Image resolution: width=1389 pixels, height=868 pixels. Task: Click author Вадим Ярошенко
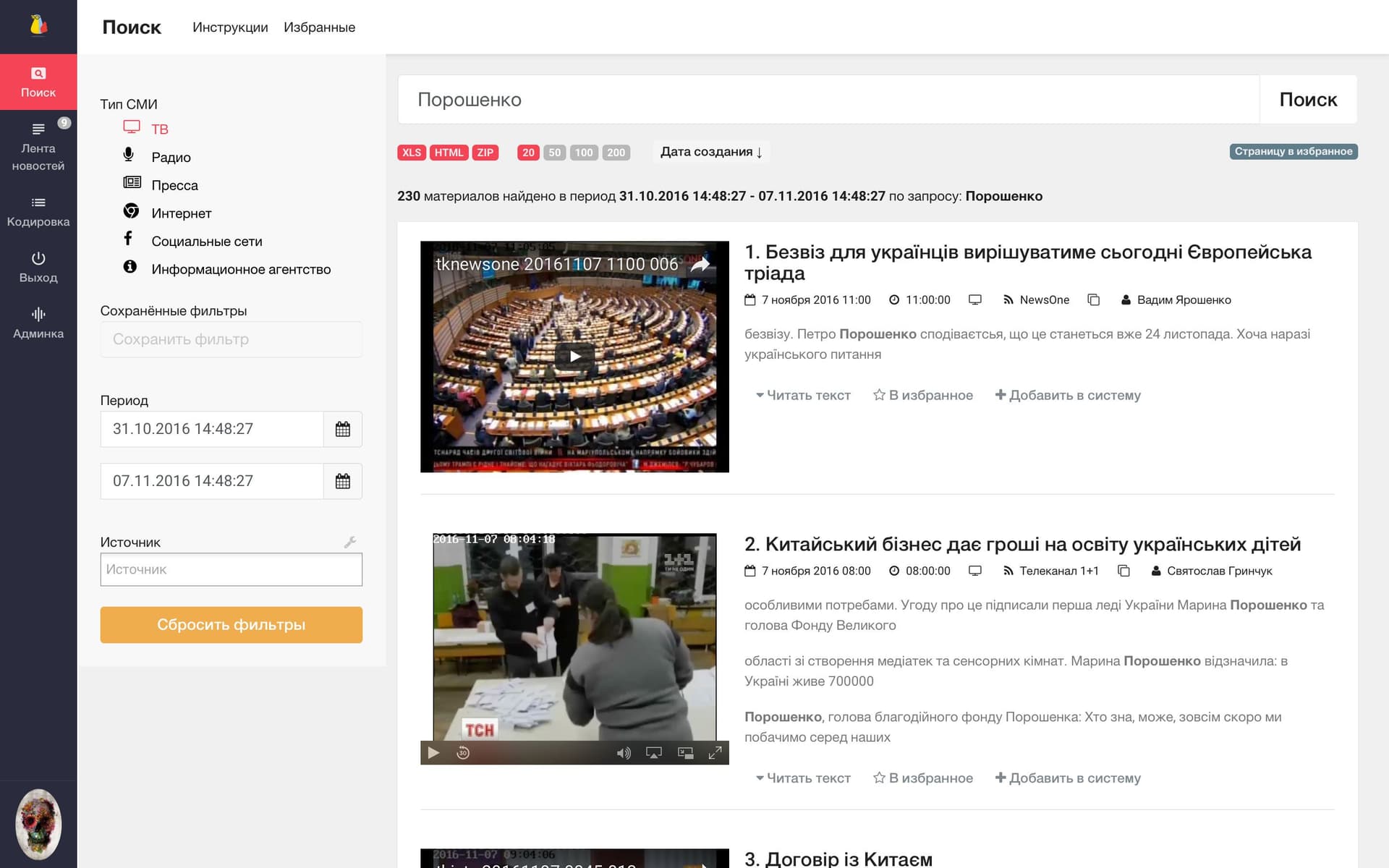[x=1184, y=299]
